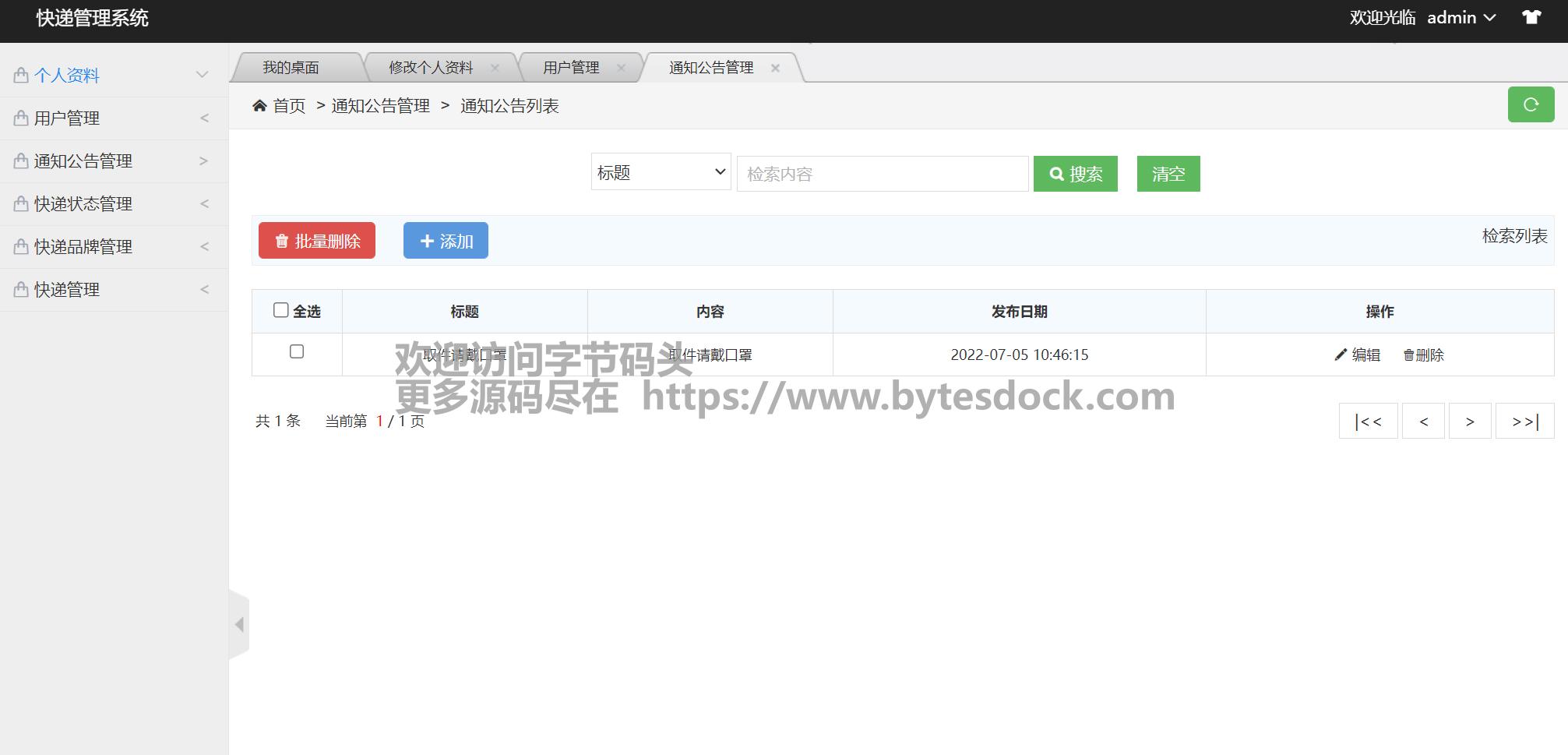Collapse sidebar using left arrow handle
The width and height of the screenshot is (1568, 755).
tap(239, 625)
